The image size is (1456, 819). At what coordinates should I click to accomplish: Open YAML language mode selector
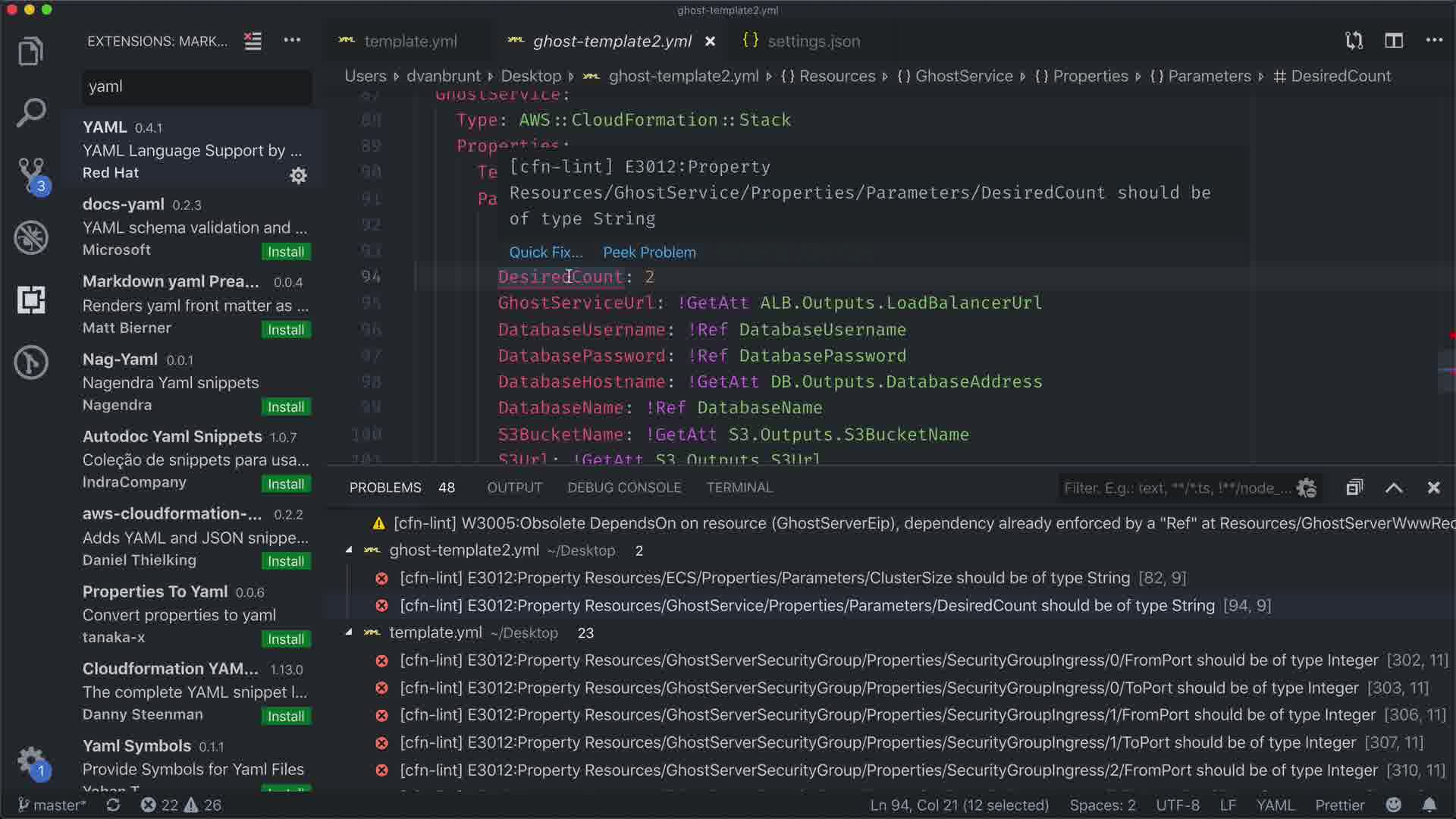click(x=1275, y=805)
